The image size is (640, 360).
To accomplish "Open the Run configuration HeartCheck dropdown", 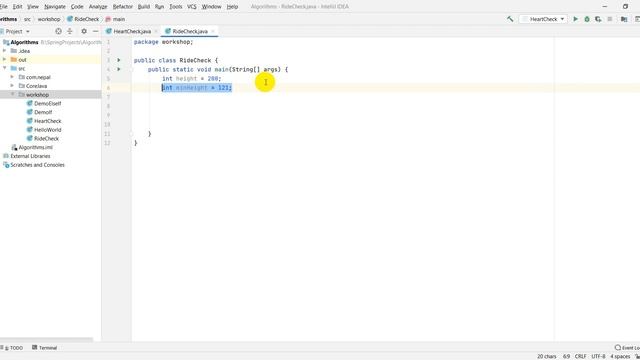I will (x=543, y=19).
